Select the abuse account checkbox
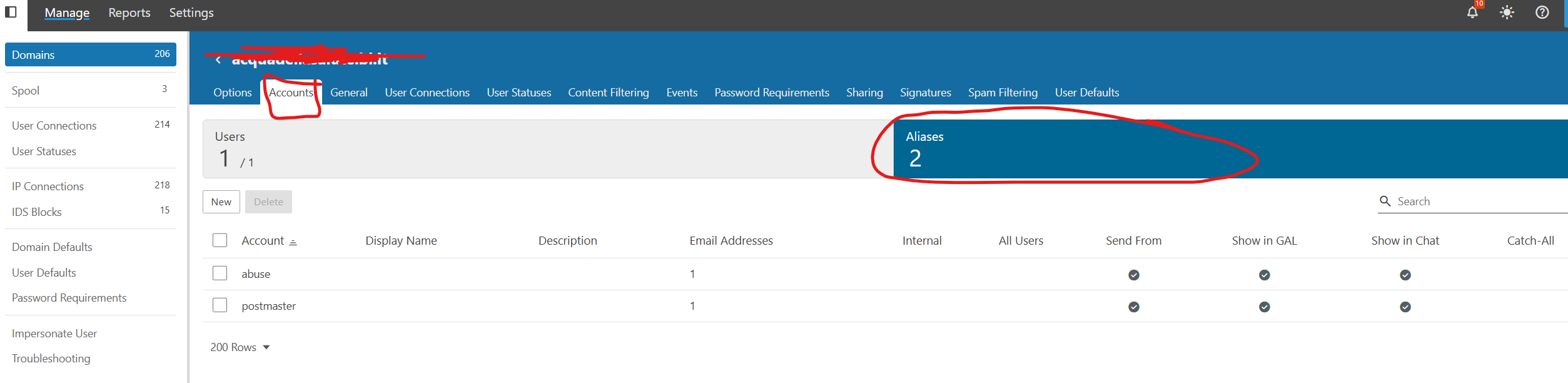This screenshot has height=383, width=1568. click(x=220, y=273)
